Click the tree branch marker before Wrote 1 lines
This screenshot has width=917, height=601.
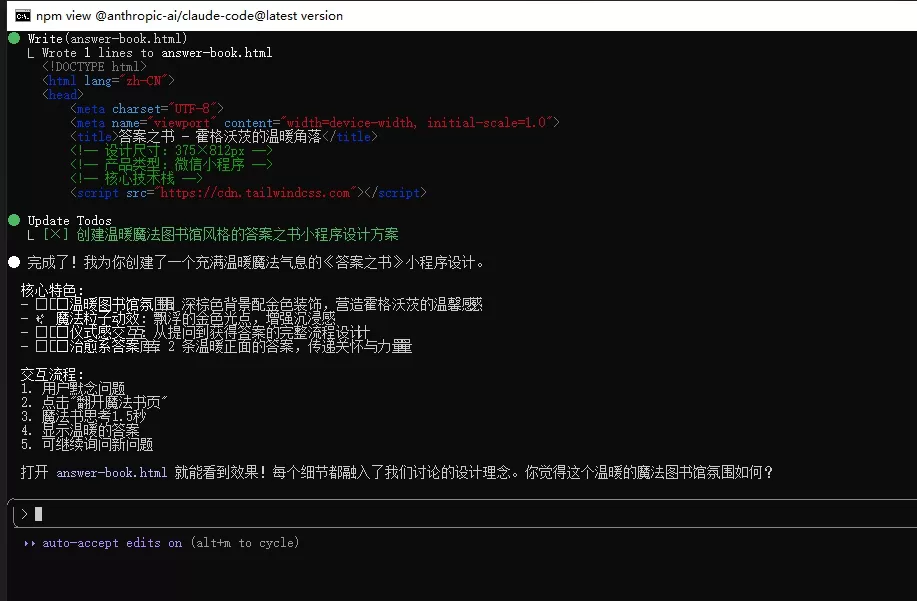coord(31,53)
